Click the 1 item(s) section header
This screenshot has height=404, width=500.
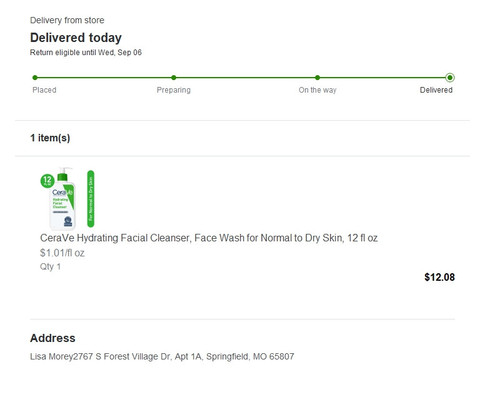click(x=50, y=138)
